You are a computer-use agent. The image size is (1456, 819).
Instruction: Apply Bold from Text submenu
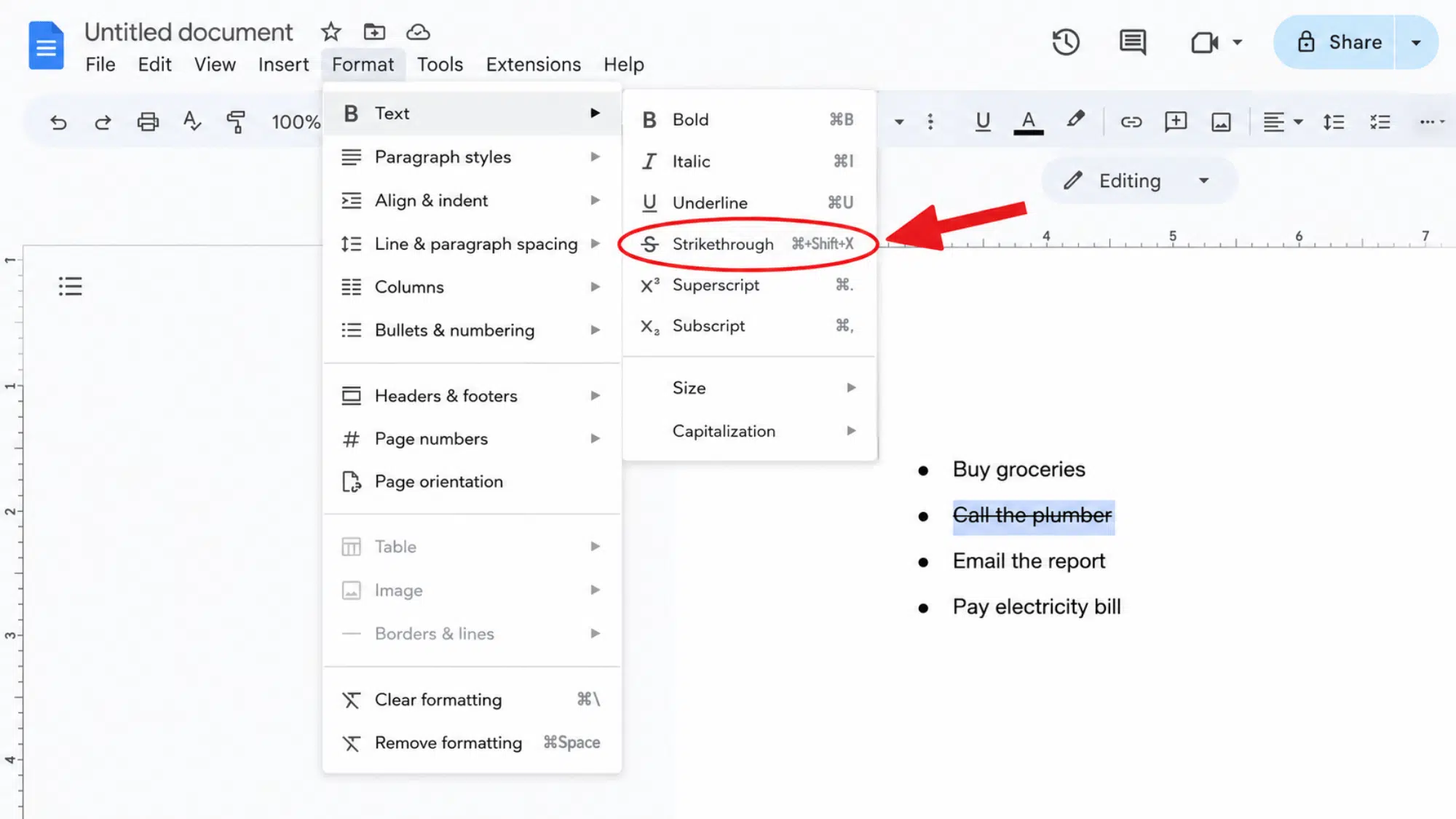749,119
